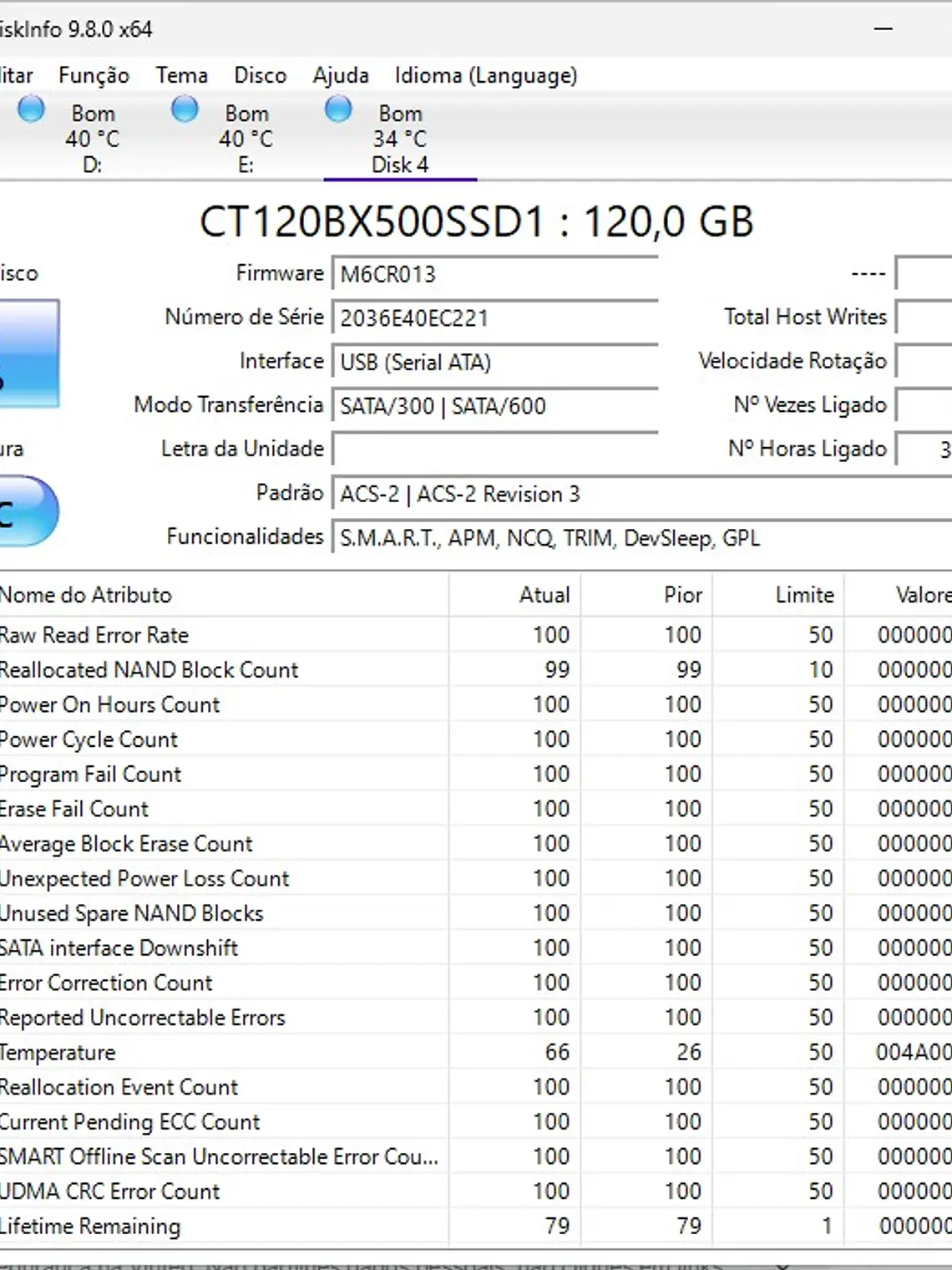
Task: Open the Tema menu
Action: pyautogui.click(x=181, y=75)
